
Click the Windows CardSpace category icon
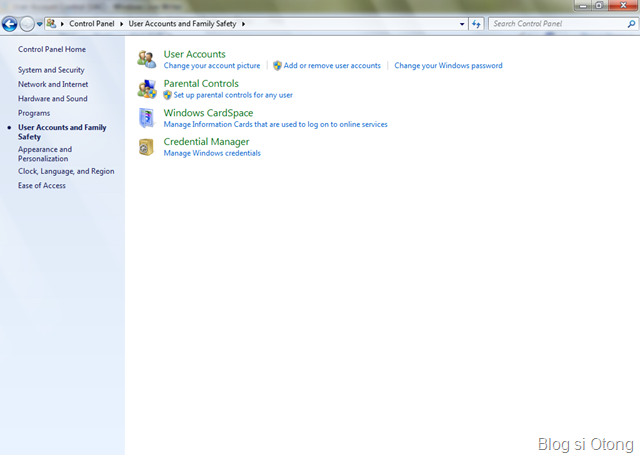pos(147,118)
